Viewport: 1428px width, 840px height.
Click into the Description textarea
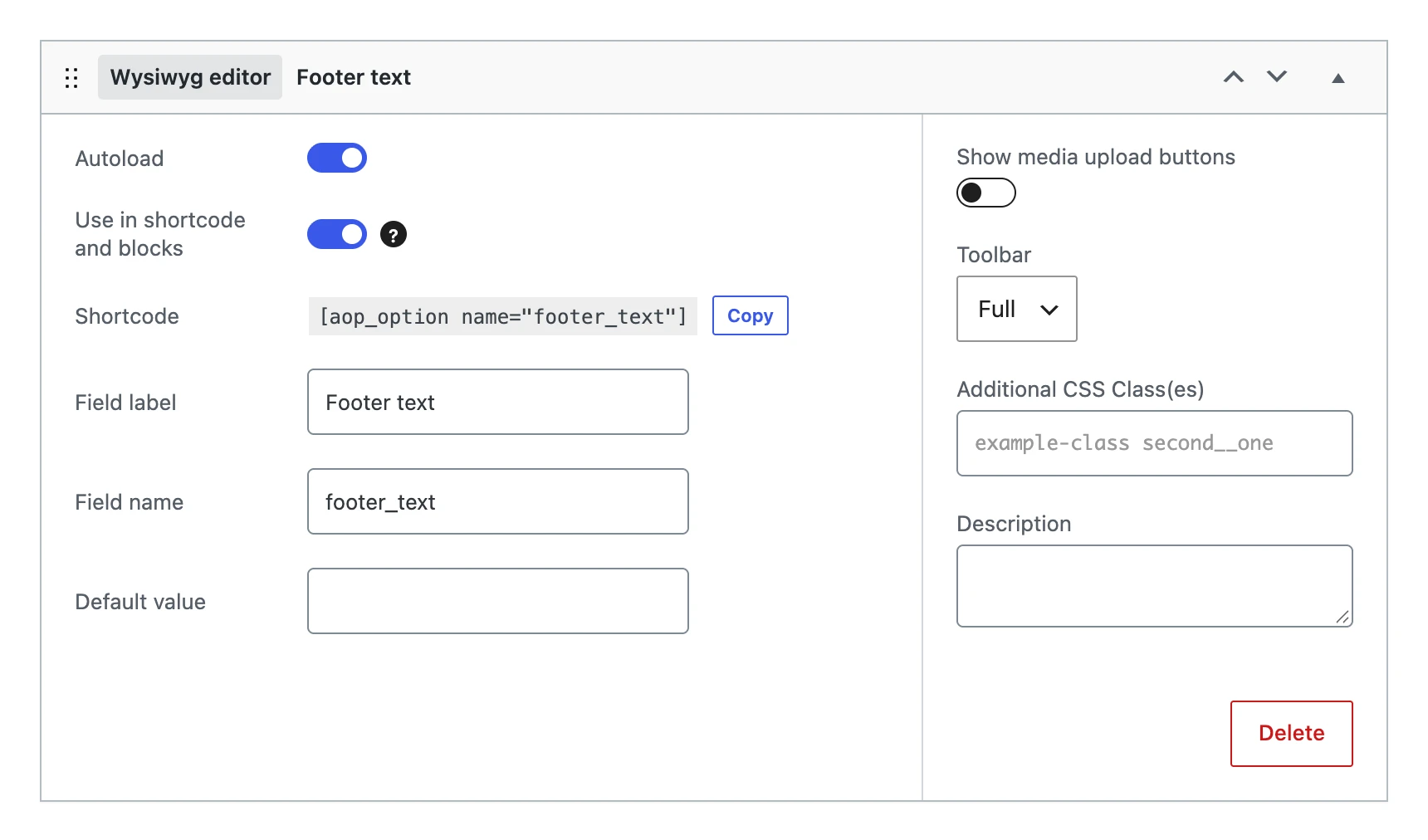point(1155,586)
